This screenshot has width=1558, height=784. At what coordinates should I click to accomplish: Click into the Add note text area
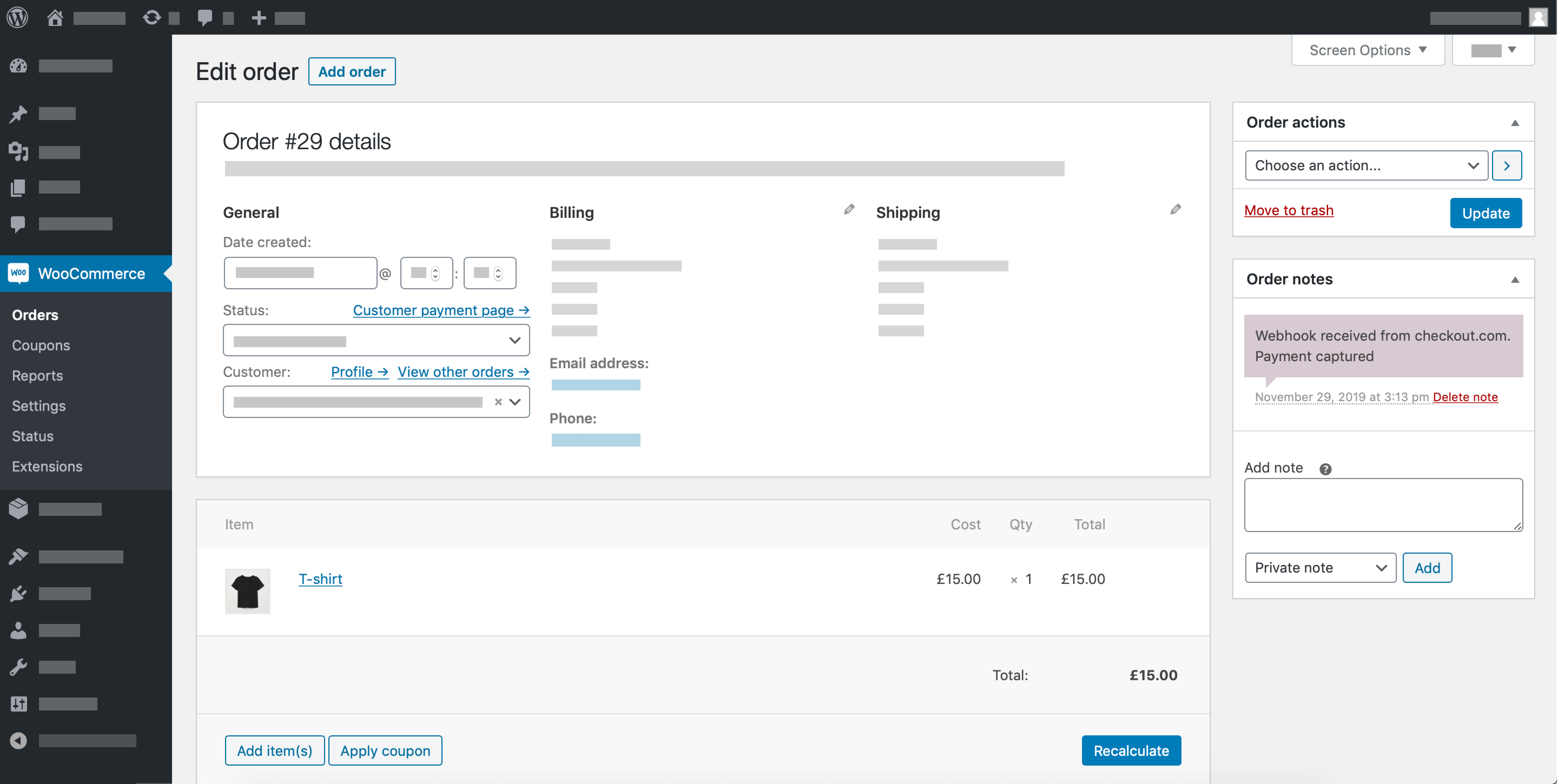(1383, 505)
